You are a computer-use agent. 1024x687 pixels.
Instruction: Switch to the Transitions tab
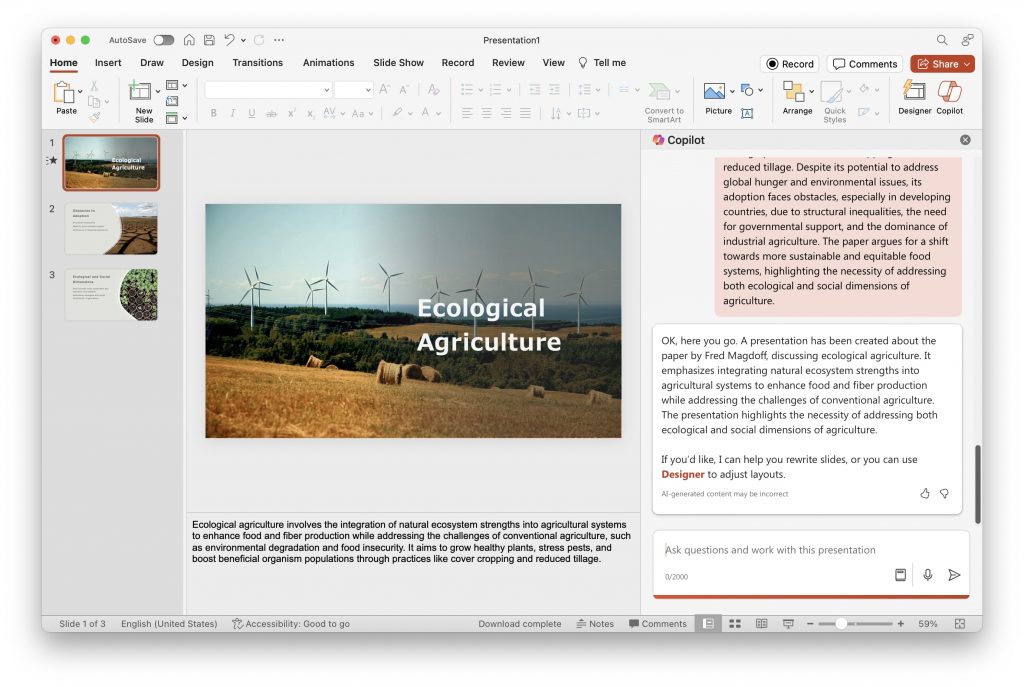(258, 63)
